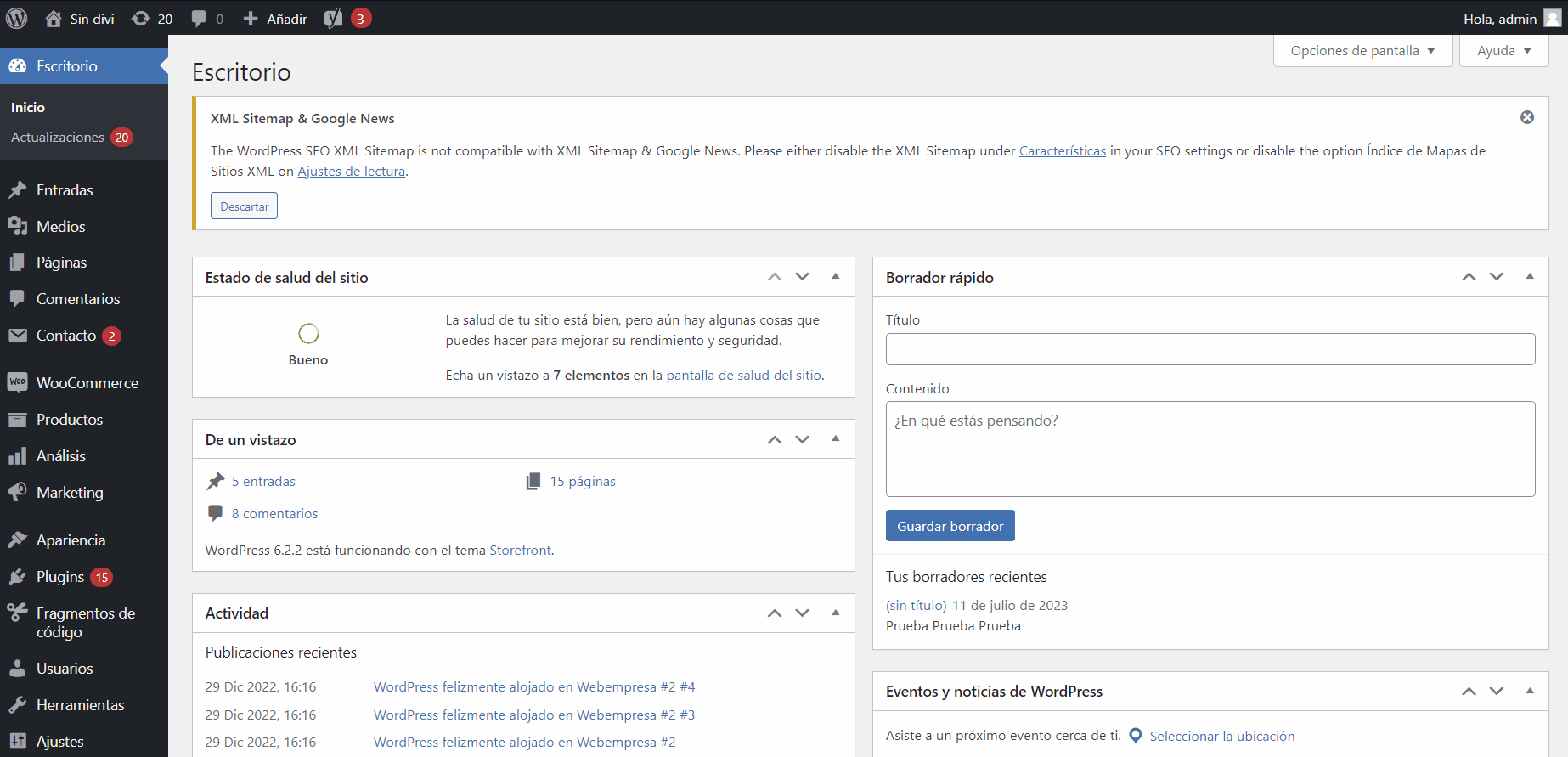The height and width of the screenshot is (757, 1568).
Task: Click the updates refresh icon showing 20
Action: pyautogui.click(x=141, y=18)
